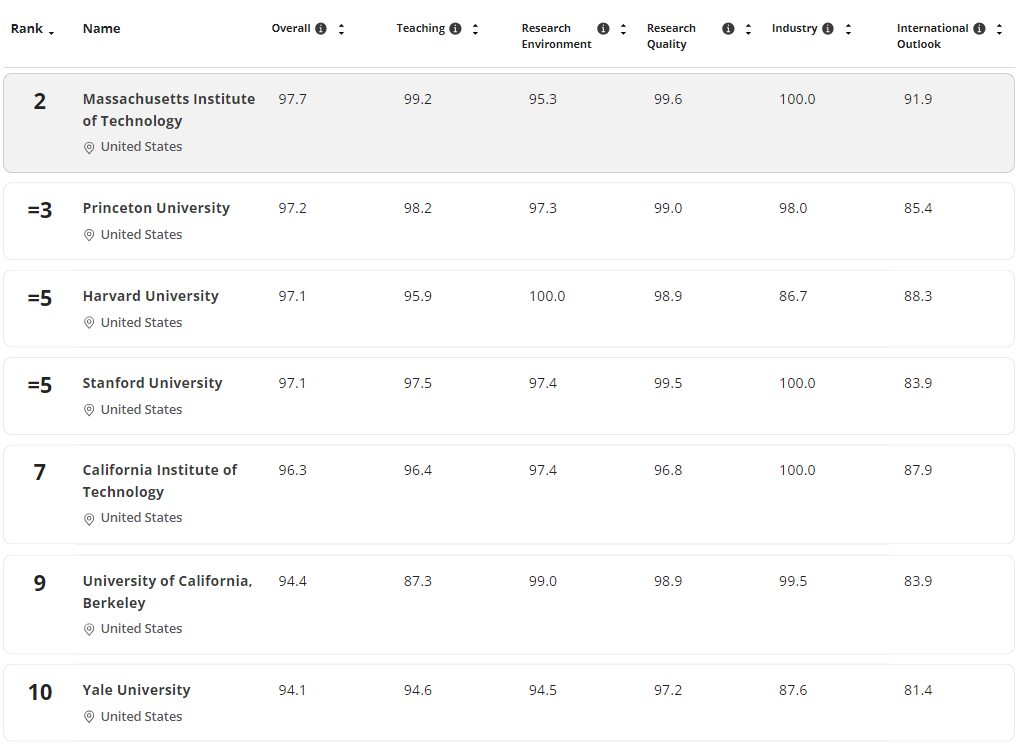This screenshot has height=747, width=1019.
Task: Click location pin icon under Princeton University
Action: pyautogui.click(x=89, y=235)
